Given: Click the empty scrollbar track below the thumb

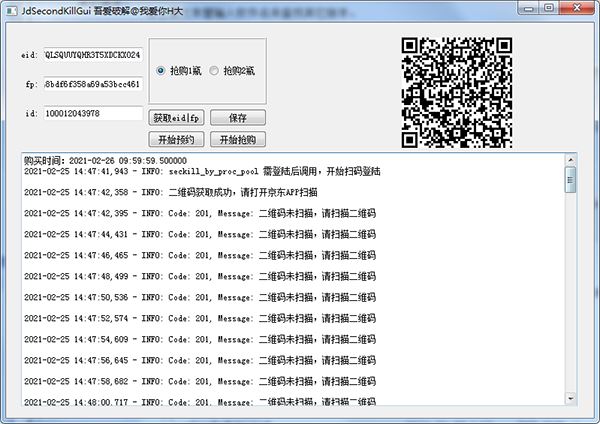Looking at the screenshot, I should click(x=570, y=300).
